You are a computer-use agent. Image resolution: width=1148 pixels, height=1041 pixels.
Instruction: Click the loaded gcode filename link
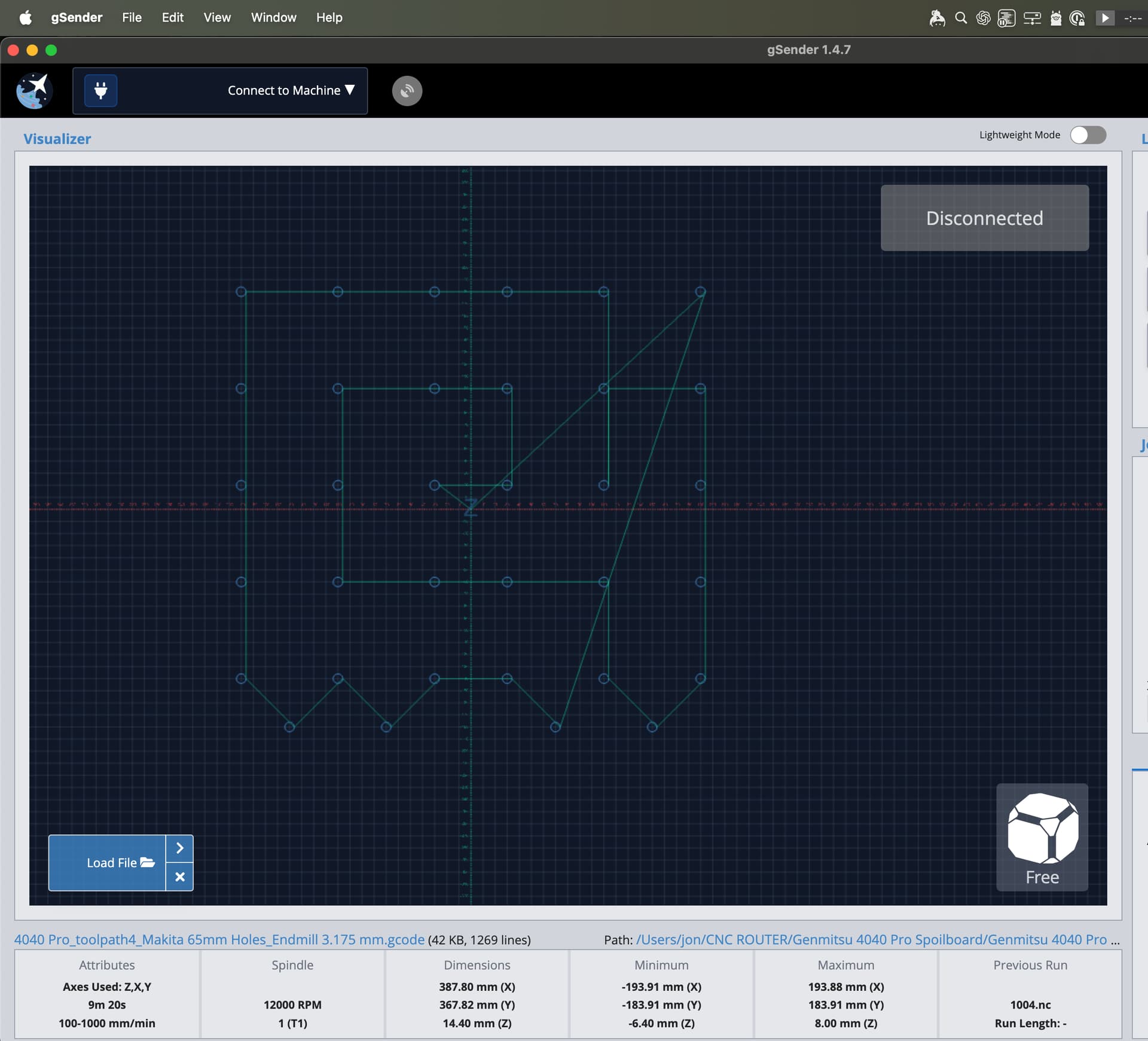219,939
